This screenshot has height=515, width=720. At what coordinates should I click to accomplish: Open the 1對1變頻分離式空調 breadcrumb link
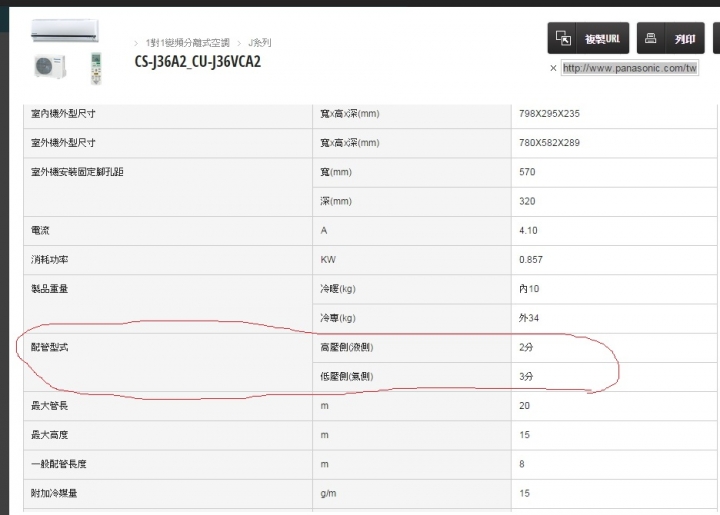187,43
